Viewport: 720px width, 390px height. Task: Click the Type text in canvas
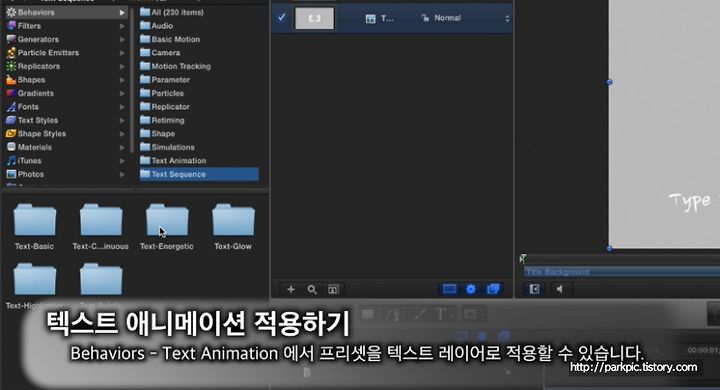(x=690, y=201)
